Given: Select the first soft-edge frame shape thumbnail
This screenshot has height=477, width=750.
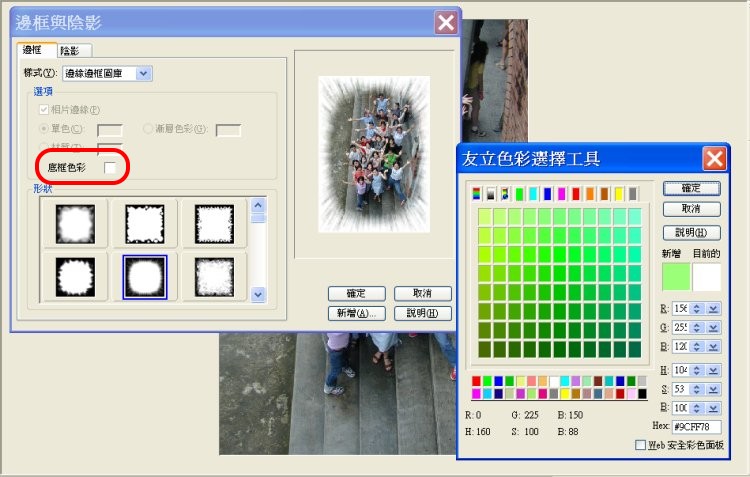Looking at the screenshot, I should tap(76, 221).
